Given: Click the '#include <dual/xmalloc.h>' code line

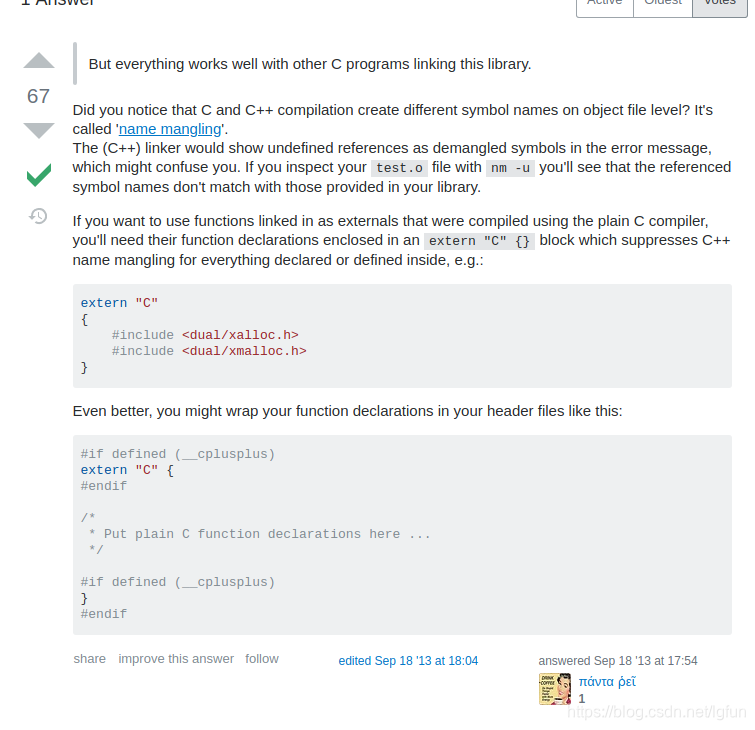Looking at the screenshot, I should tap(209, 351).
